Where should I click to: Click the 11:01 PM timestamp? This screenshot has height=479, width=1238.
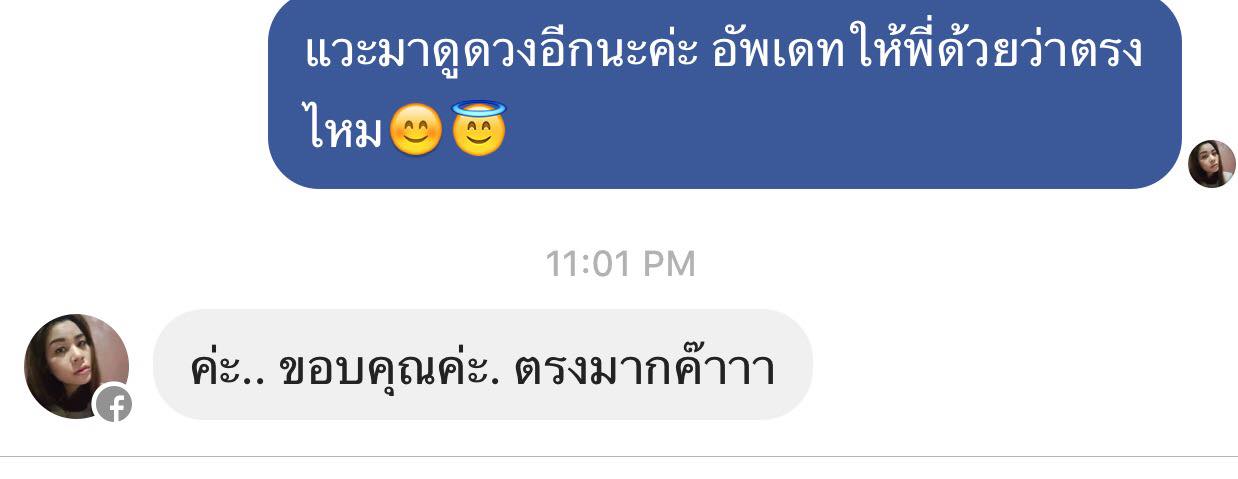point(620,264)
